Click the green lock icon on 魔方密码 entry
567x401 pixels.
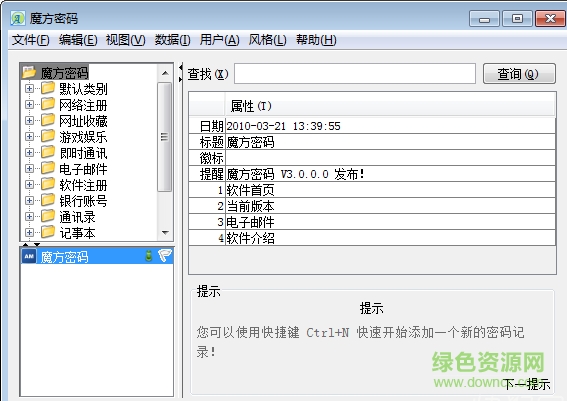(149, 256)
